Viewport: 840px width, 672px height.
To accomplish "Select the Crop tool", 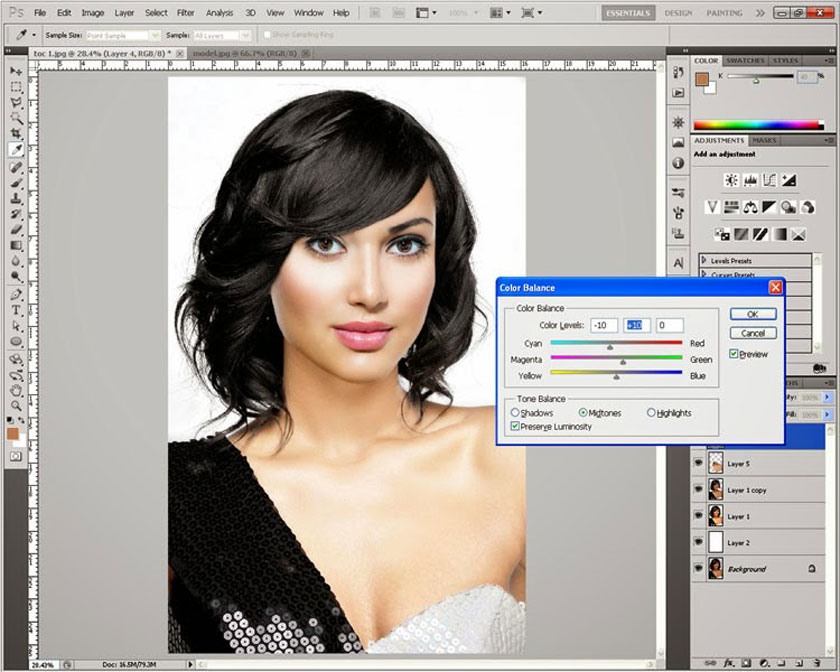I will (x=16, y=133).
